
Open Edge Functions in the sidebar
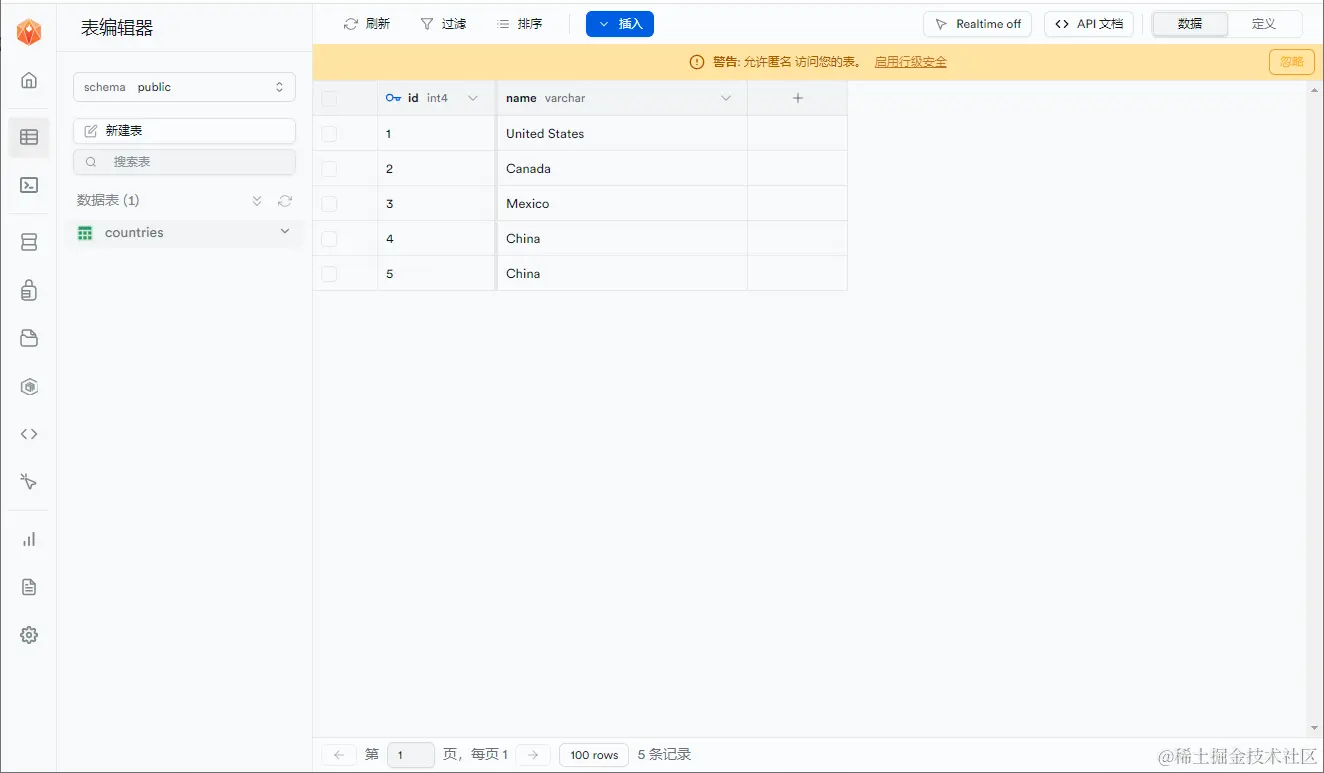click(28, 386)
